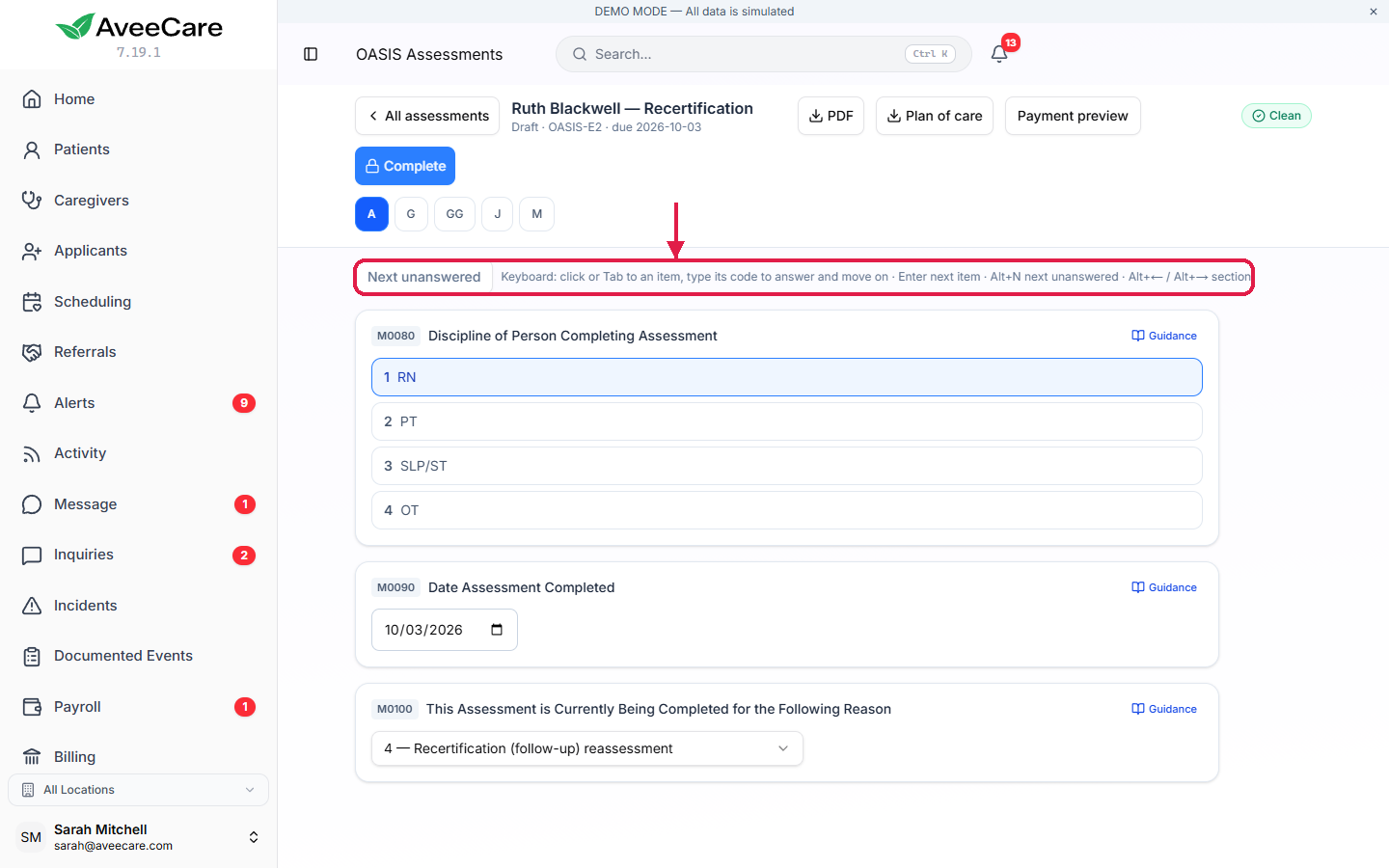Switch to section GG tab
Viewport: 1389px width, 868px height.
pos(454,214)
